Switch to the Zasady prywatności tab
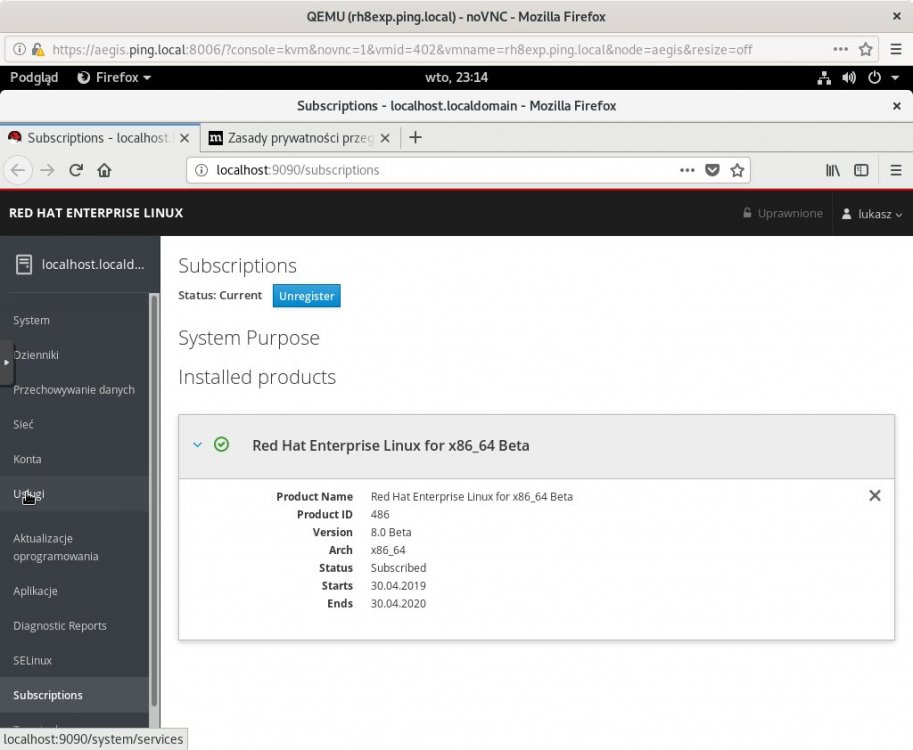Viewport: 913px width, 750px height. [x=300, y=138]
